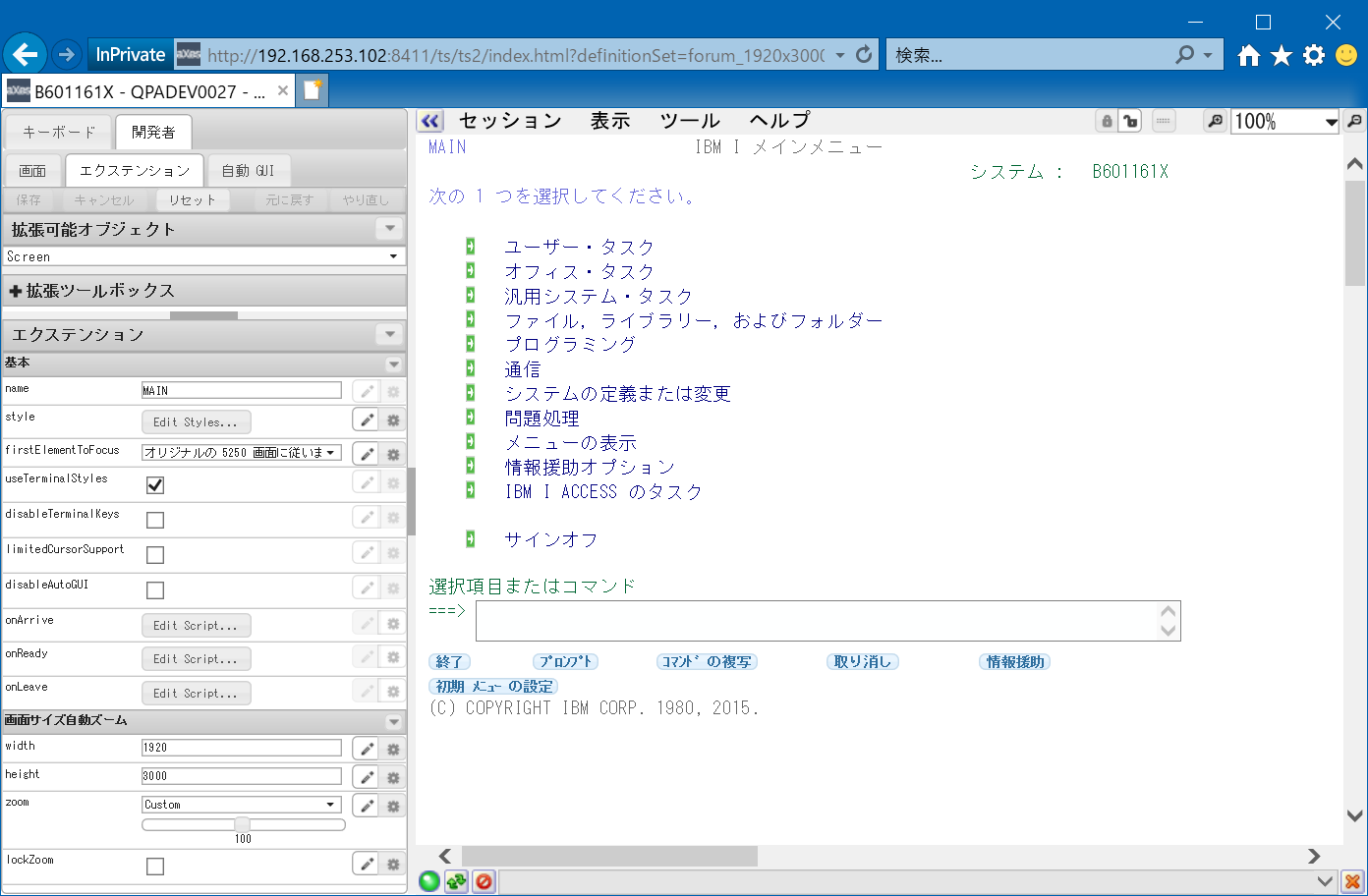Click 終了 function key button
Viewport: 1368px width, 896px height.
(450, 662)
